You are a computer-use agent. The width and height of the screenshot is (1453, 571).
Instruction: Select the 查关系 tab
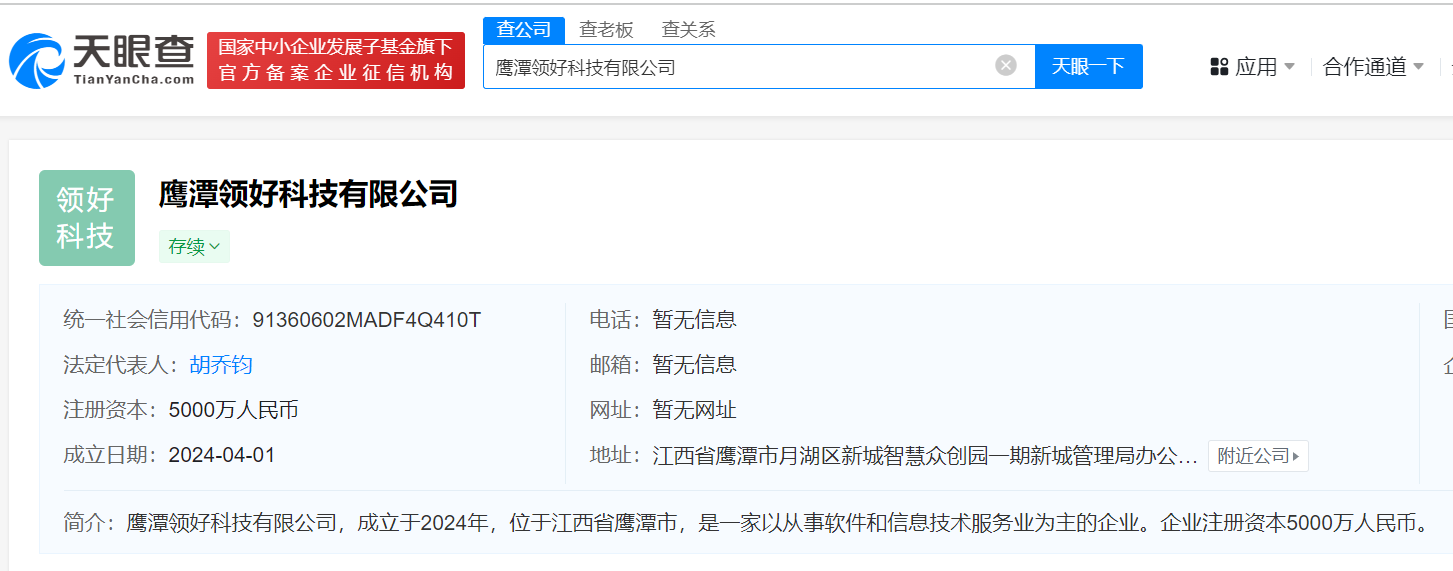pyautogui.click(x=688, y=30)
